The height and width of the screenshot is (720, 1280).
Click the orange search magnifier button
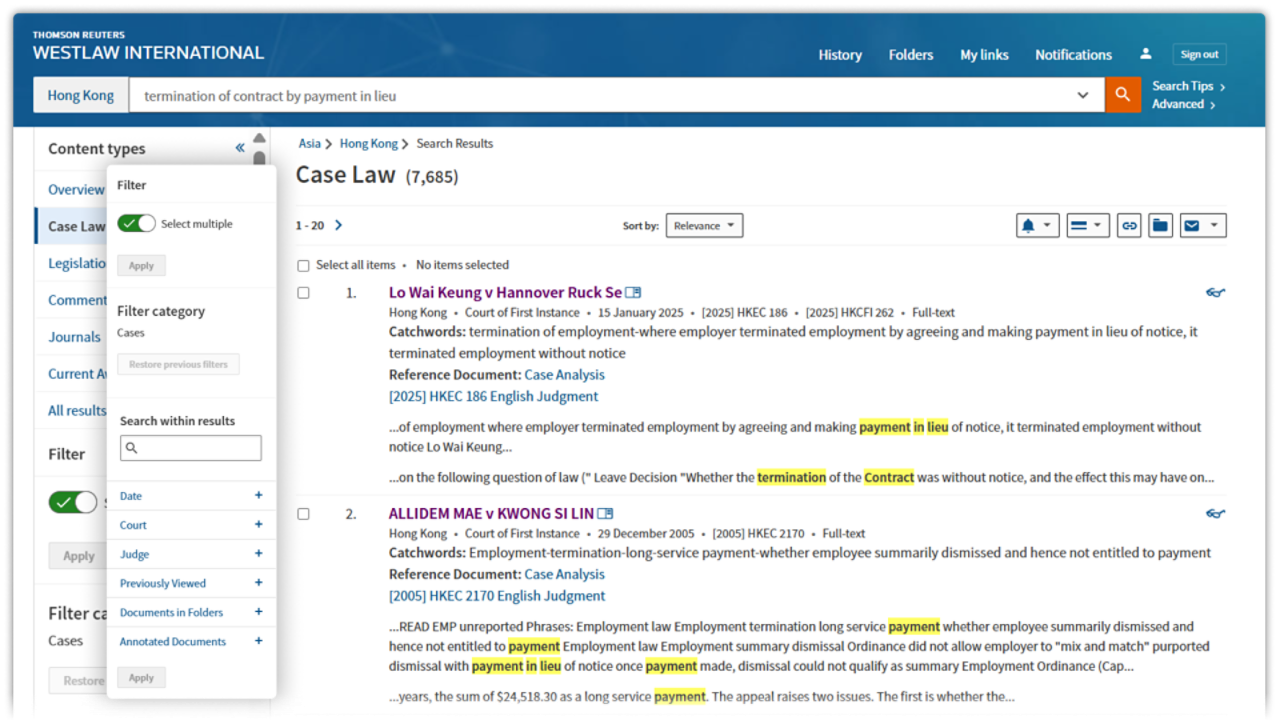pos(1122,95)
